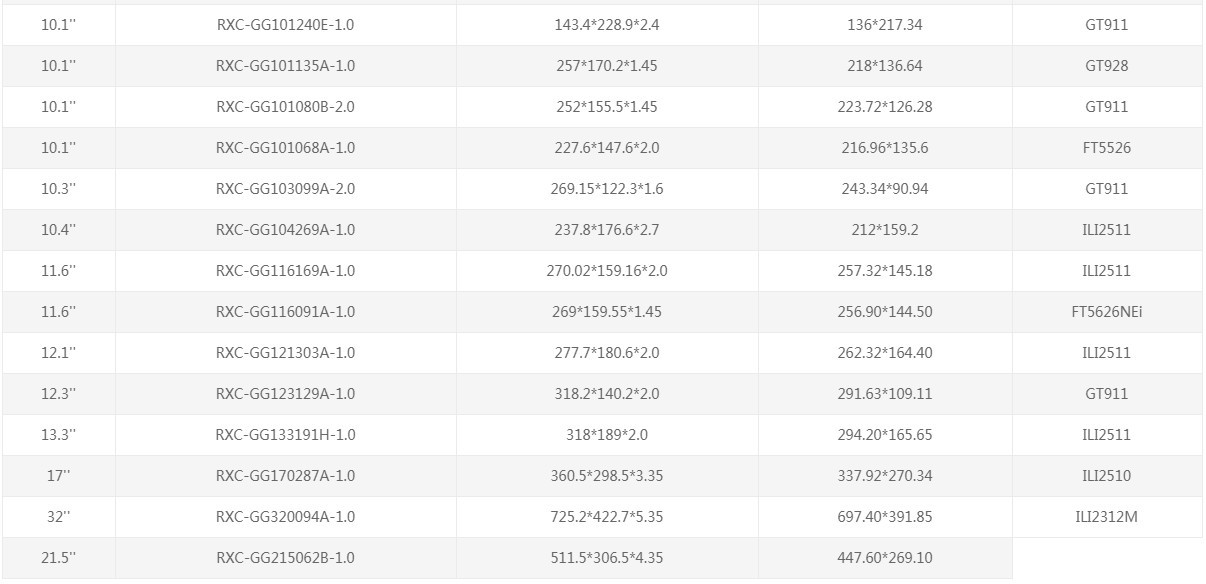The image size is (1206, 584).
Task: Select the ILI2510 controller cell
Action: pos(1106,476)
